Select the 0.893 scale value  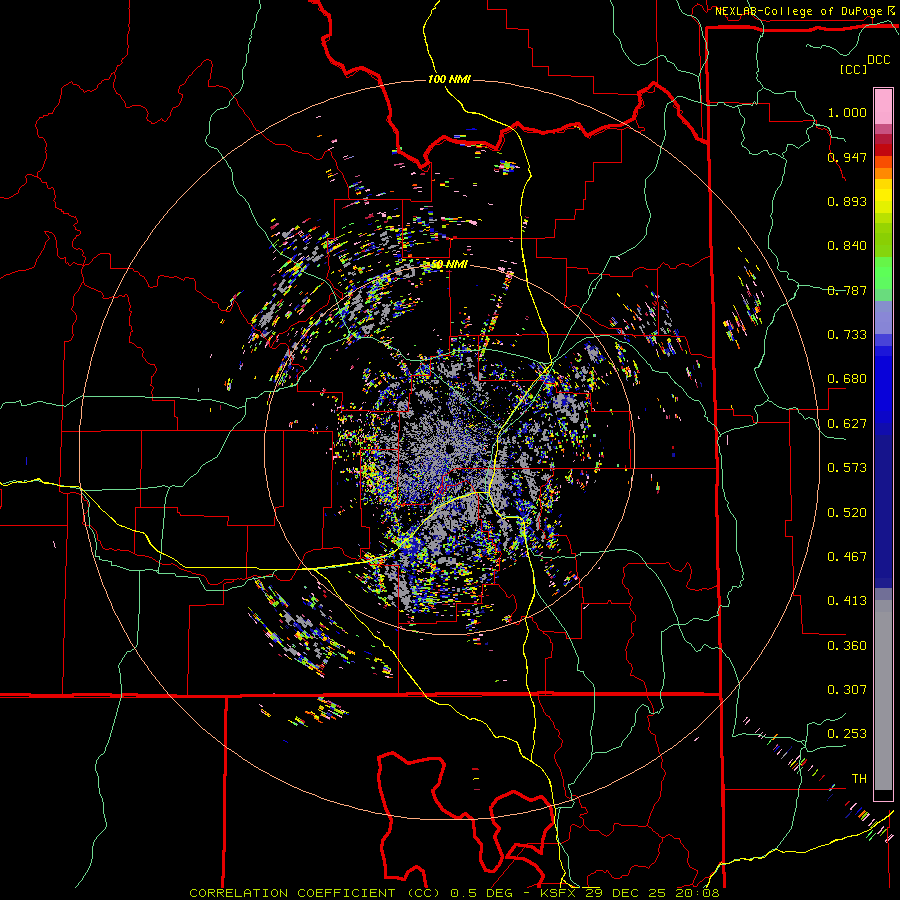(847, 201)
